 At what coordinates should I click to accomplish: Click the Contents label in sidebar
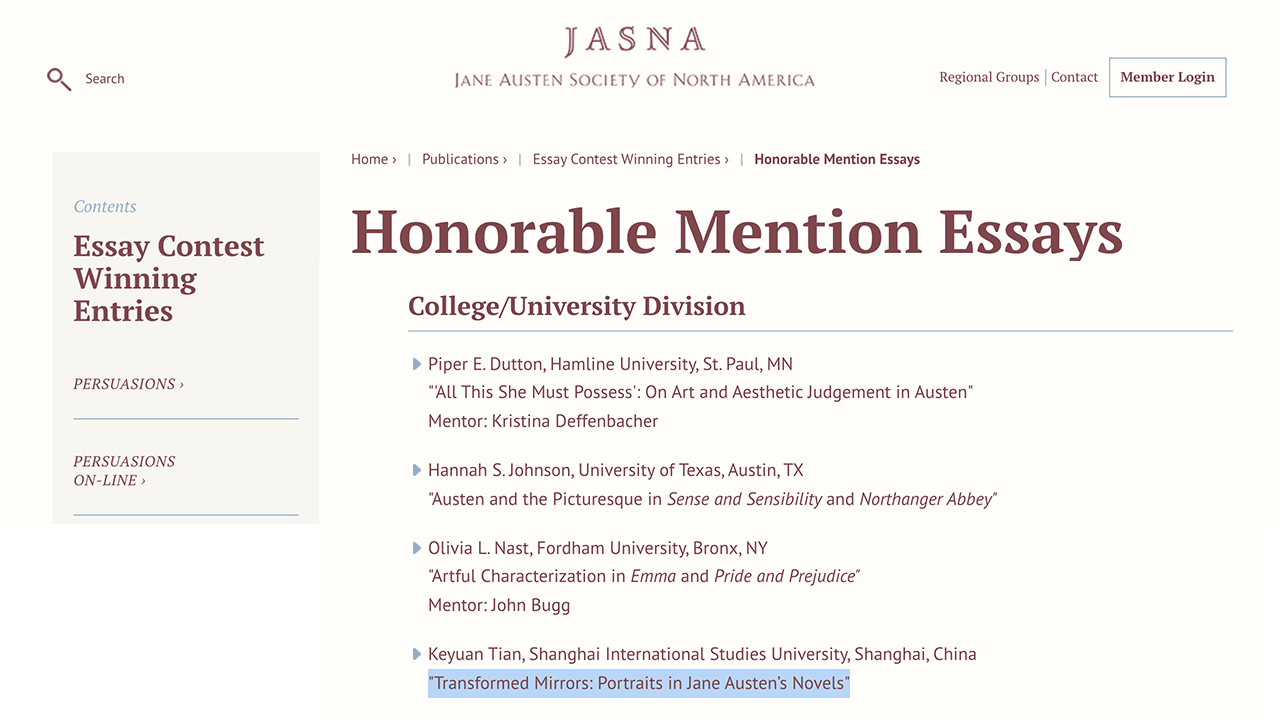(x=105, y=207)
